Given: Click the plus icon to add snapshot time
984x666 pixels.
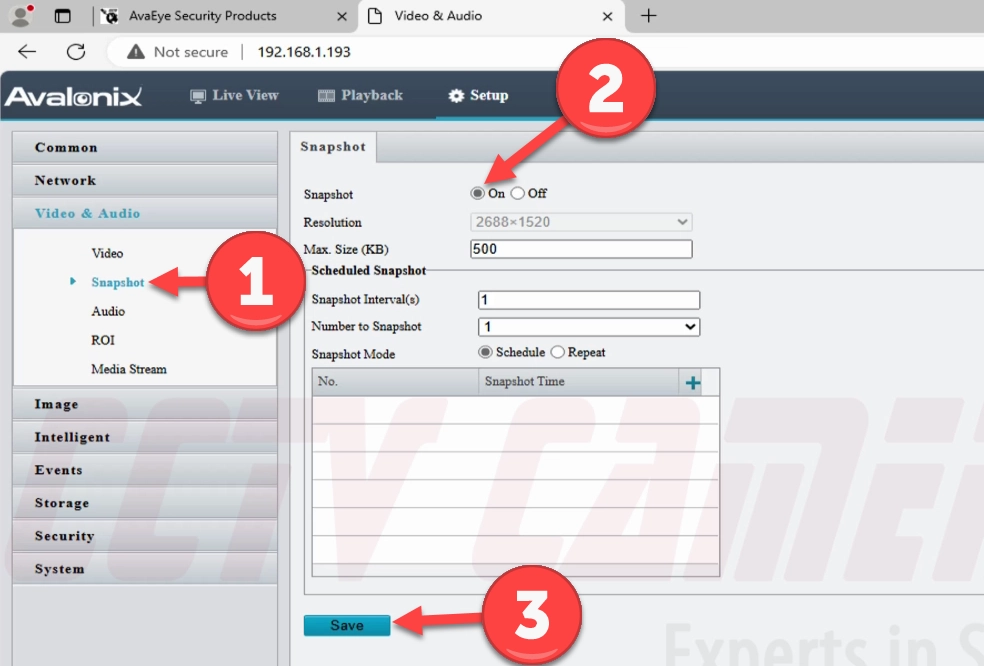Looking at the screenshot, I should tap(692, 382).
